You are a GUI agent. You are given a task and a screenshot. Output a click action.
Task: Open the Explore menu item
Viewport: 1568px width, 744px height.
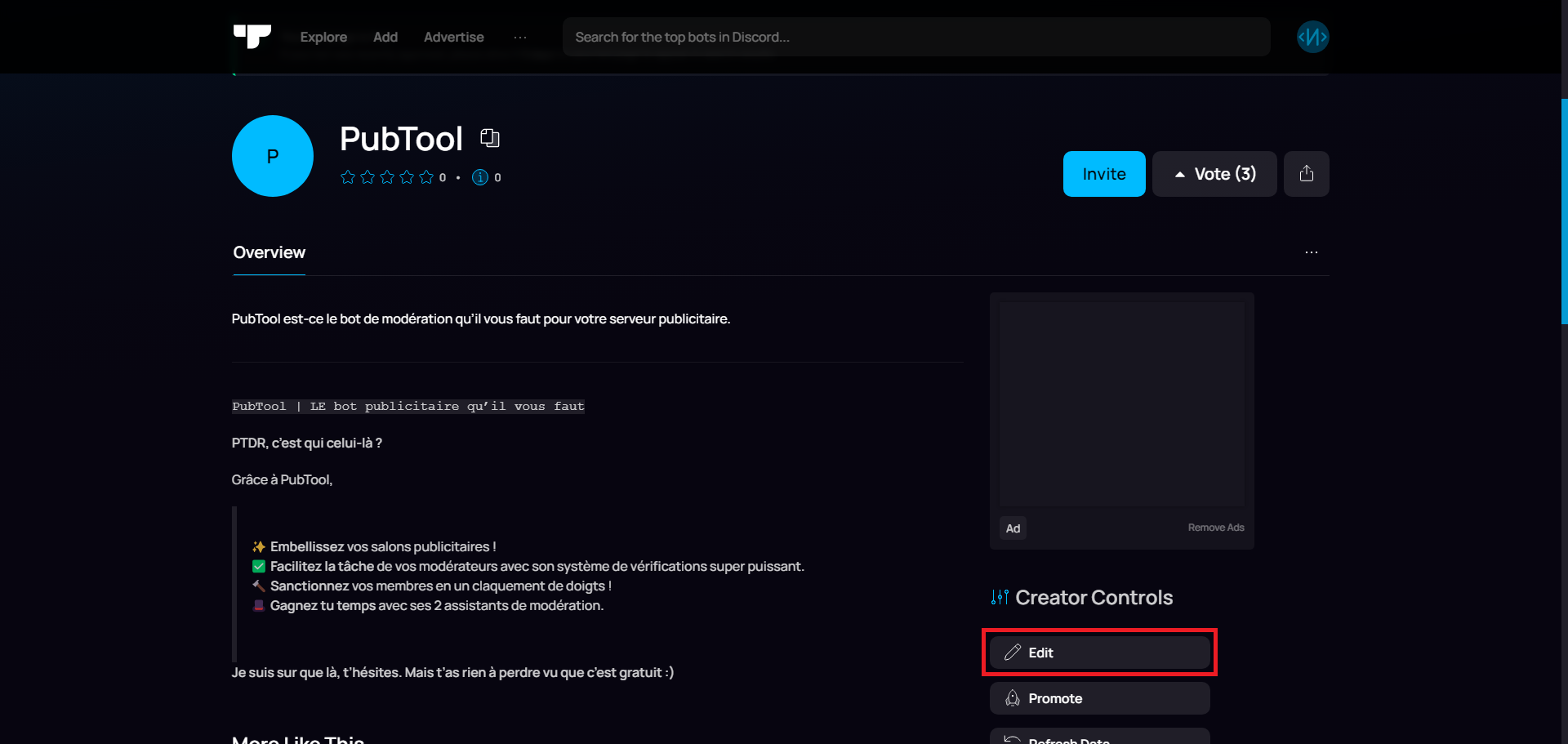pos(323,38)
